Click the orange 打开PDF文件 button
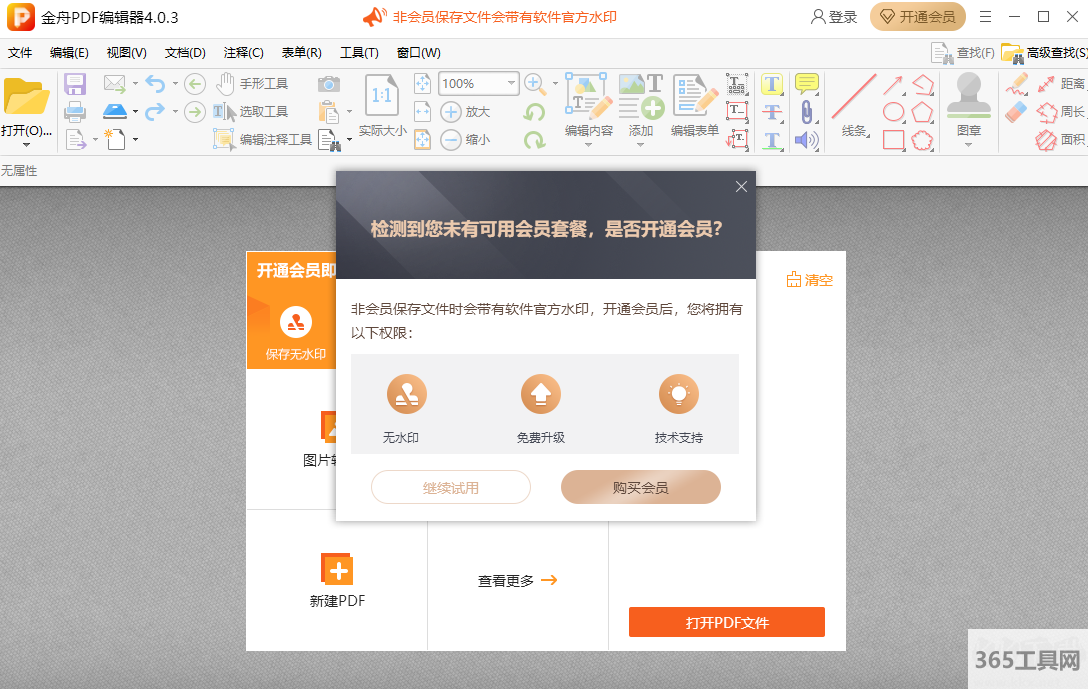Viewport: 1088px width, 689px height. coord(727,622)
